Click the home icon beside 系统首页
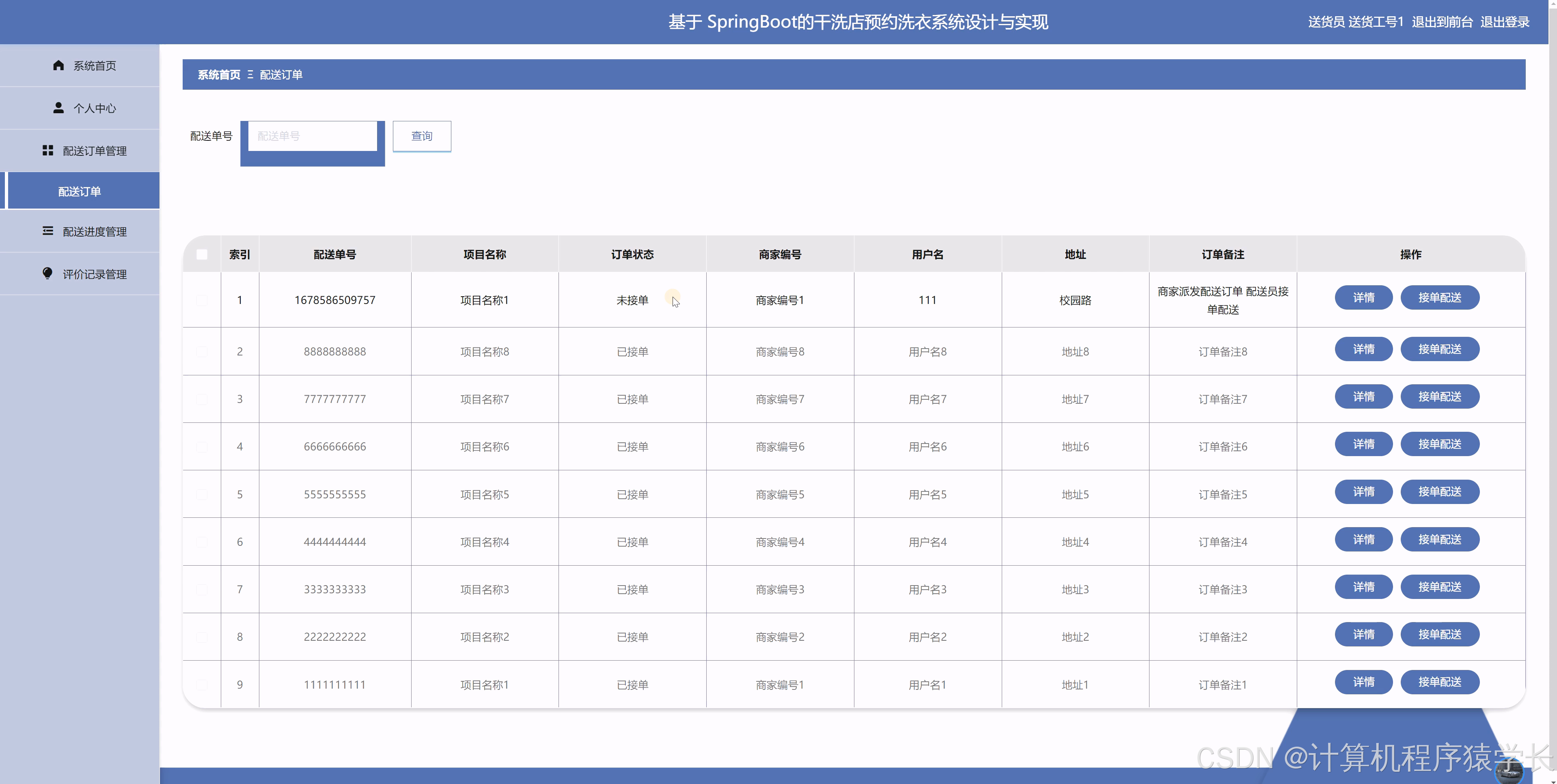 coord(58,65)
